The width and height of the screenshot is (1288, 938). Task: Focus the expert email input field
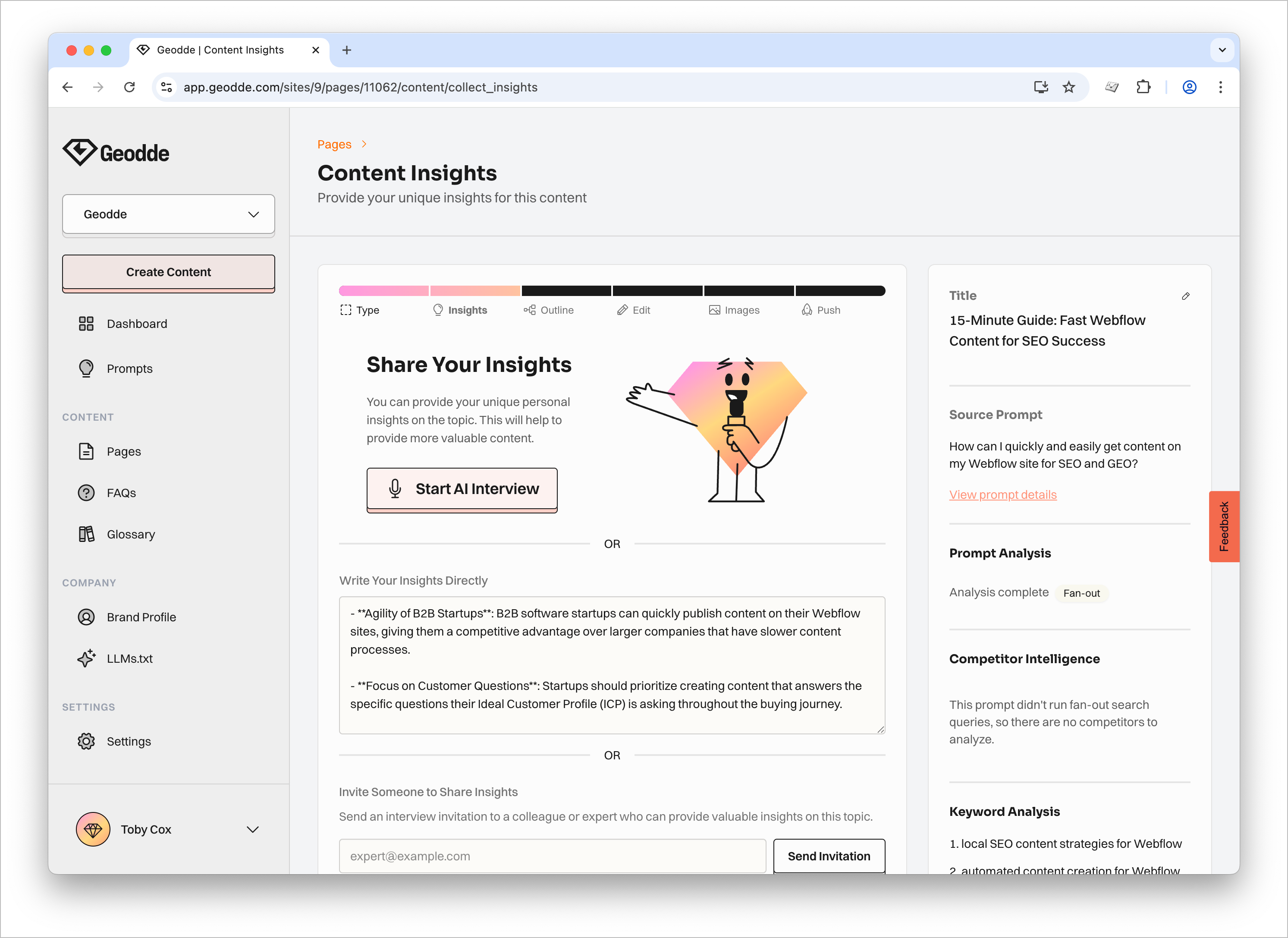tap(552, 856)
